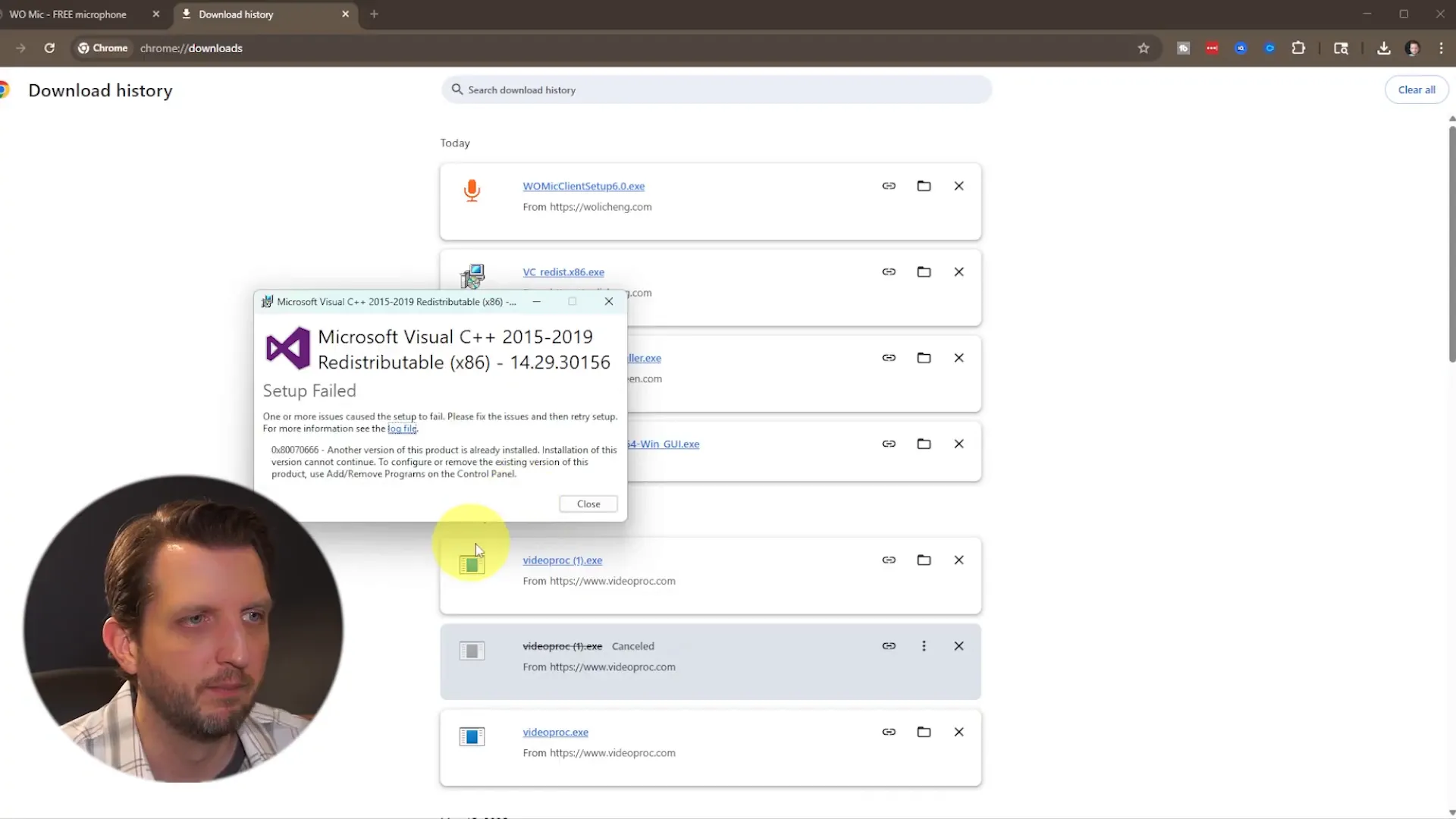Screen dimensions: 1456x819
Task: Minimize the Visual C++ setup dialog
Action: (x=536, y=301)
